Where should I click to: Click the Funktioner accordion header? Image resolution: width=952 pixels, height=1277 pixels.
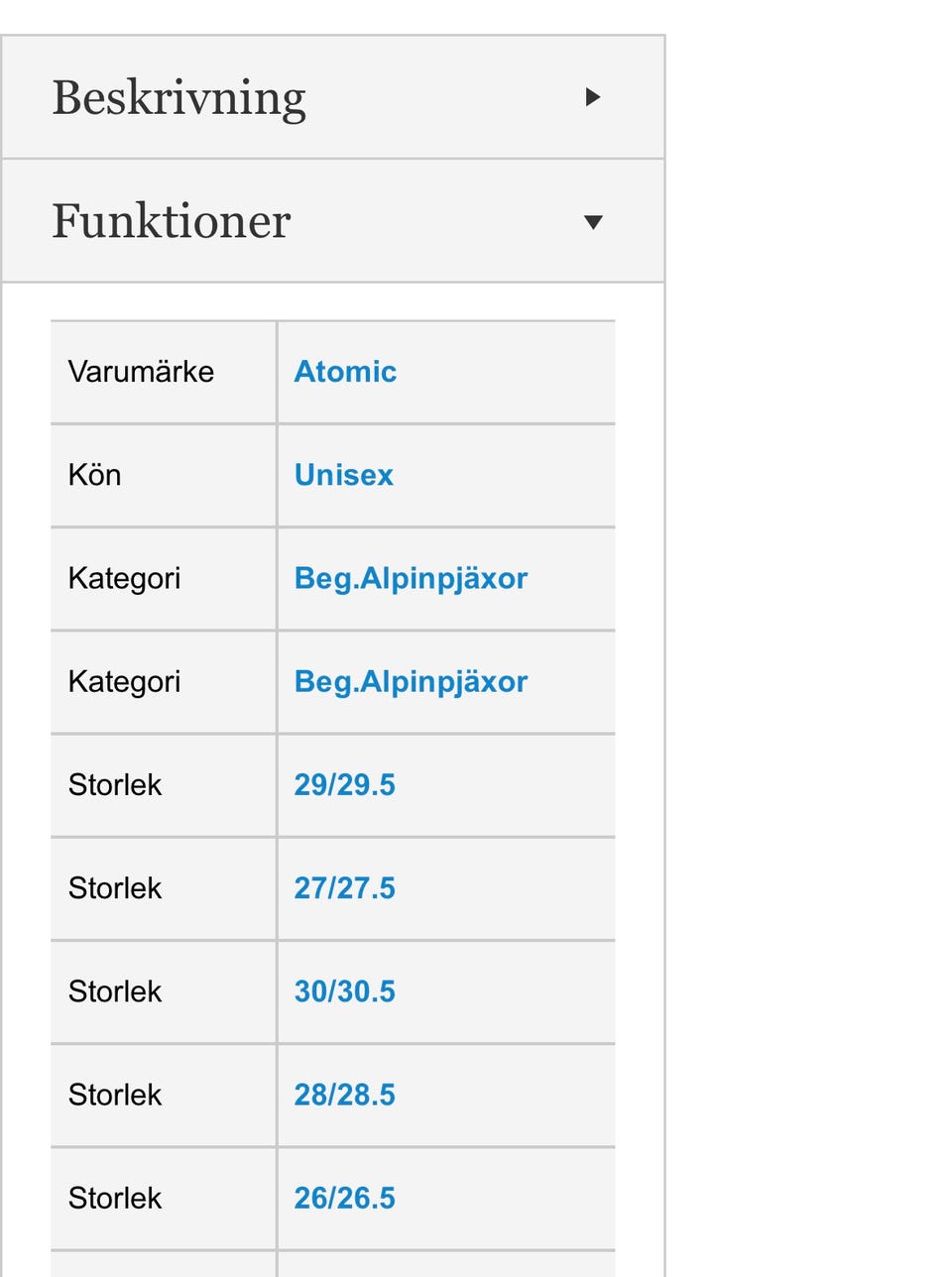[172, 221]
